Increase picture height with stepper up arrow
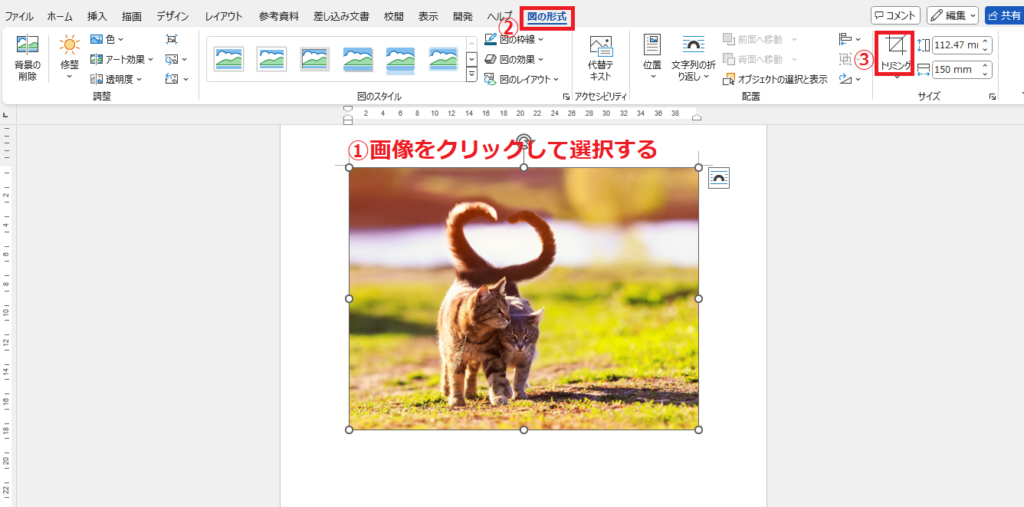This screenshot has width=1024, height=507. click(986, 41)
